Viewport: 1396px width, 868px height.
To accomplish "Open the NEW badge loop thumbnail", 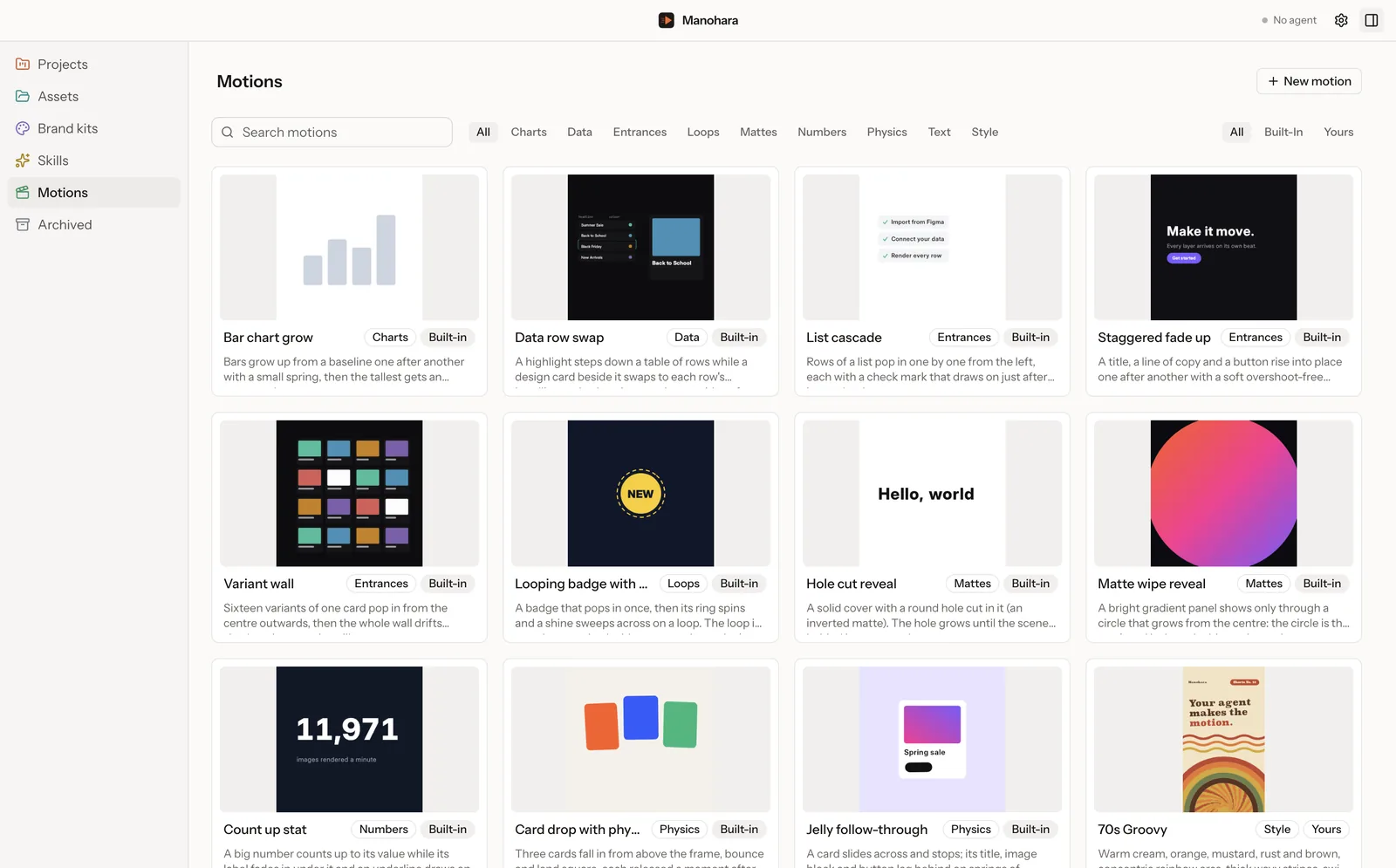I will tap(640, 494).
